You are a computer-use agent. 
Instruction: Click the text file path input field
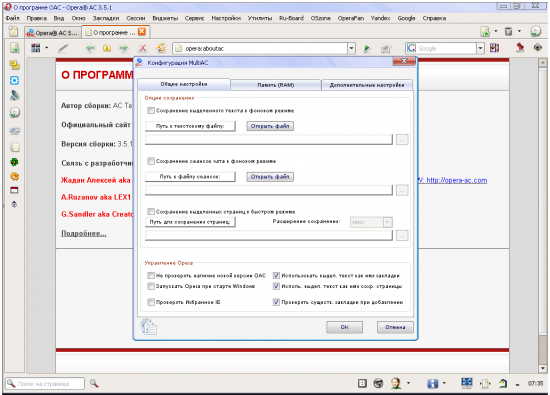pyautogui.click(x=269, y=140)
